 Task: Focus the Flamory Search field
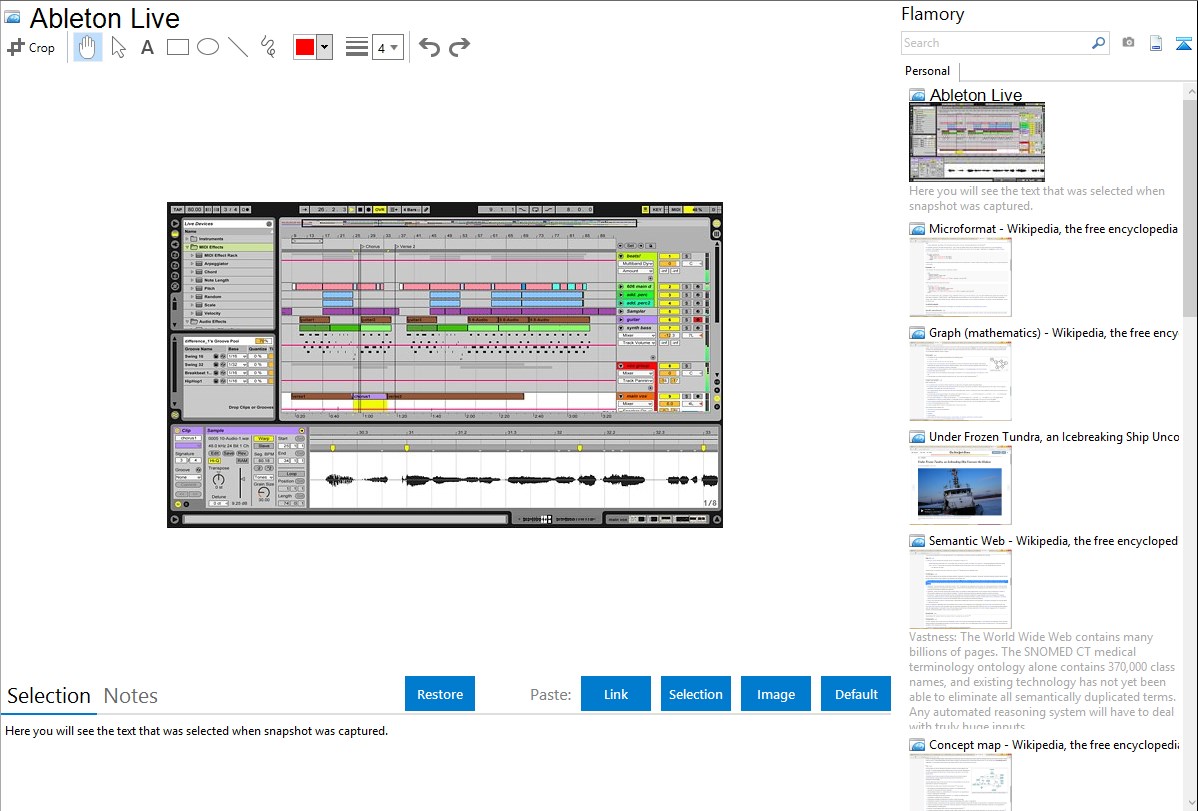click(996, 43)
